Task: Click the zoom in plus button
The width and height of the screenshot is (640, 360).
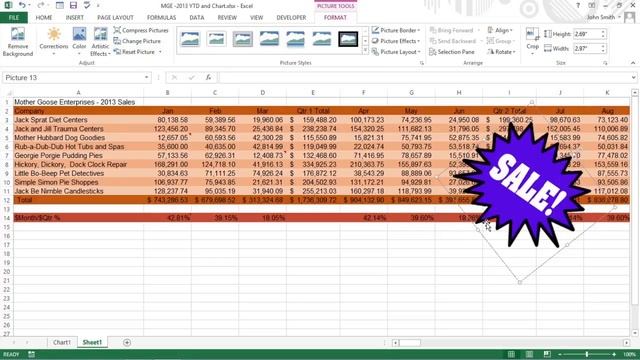Action: [x=614, y=354]
